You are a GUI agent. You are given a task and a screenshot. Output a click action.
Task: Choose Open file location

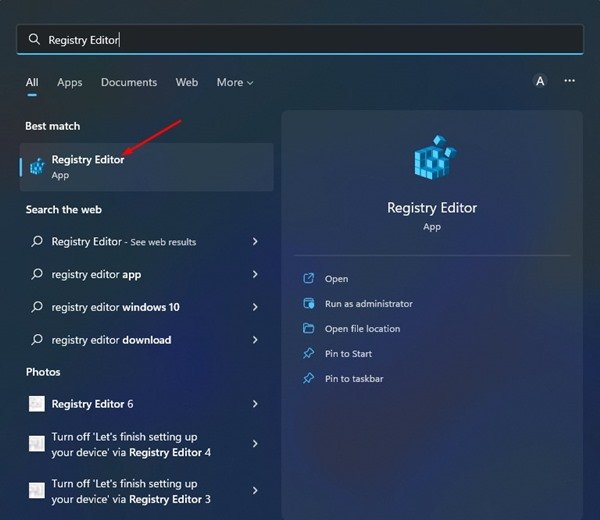(362, 329)
